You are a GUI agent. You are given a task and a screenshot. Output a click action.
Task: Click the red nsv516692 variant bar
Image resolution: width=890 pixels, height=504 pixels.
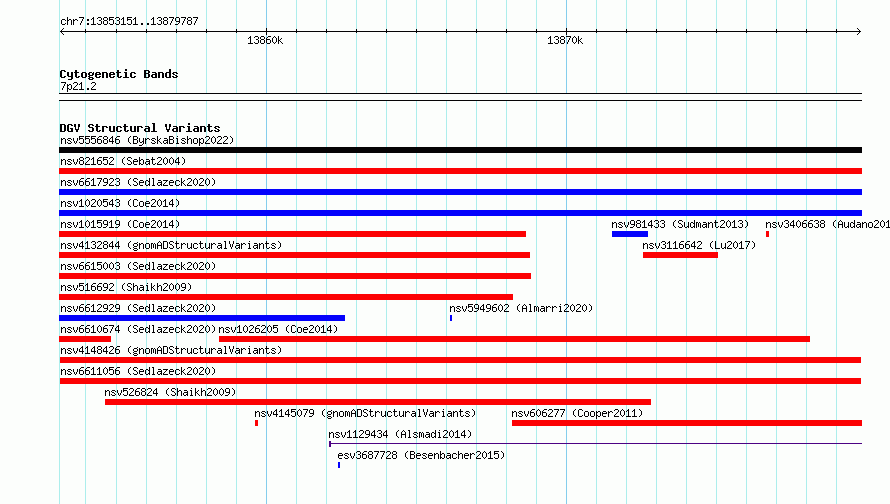coord(286,297)
